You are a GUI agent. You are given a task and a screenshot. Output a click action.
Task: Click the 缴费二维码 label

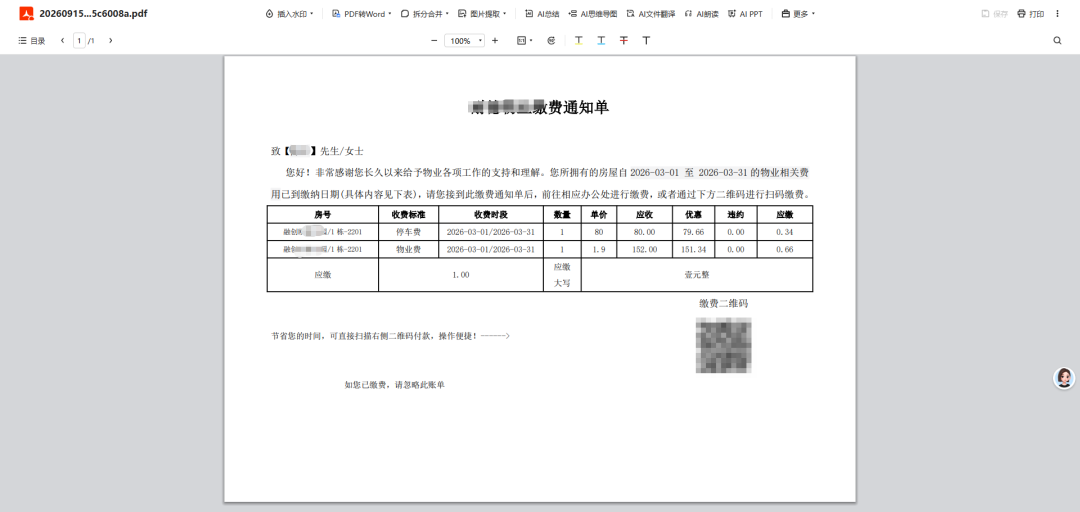tap(724, 303)
